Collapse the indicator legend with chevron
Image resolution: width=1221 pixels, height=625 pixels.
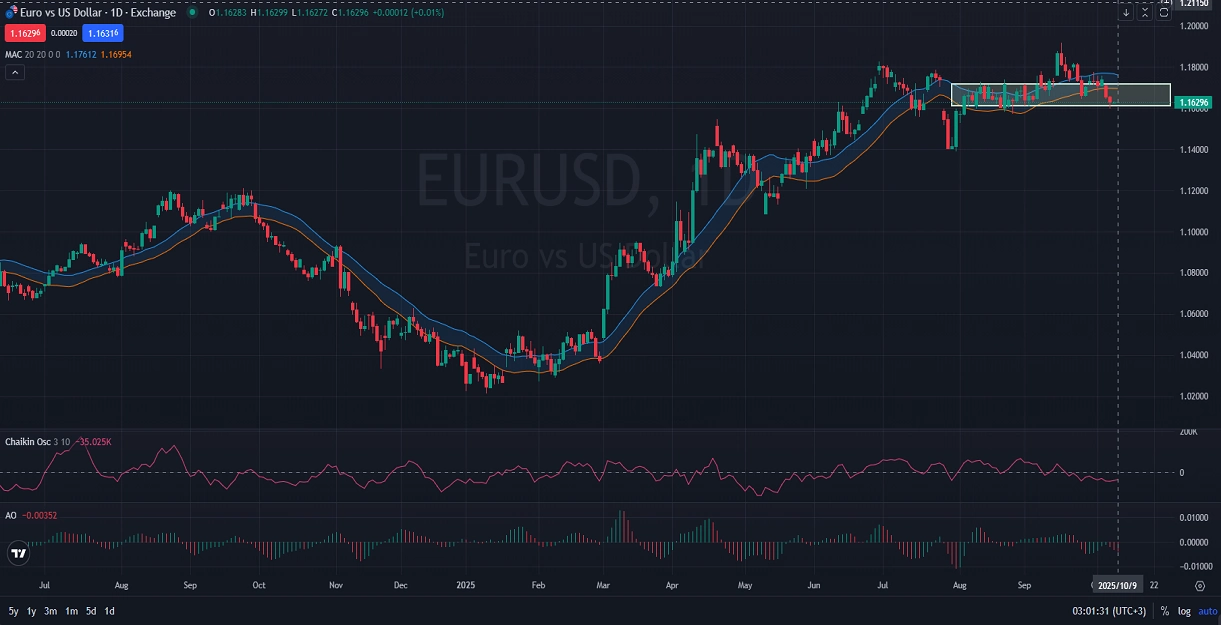tap(15, 72)
